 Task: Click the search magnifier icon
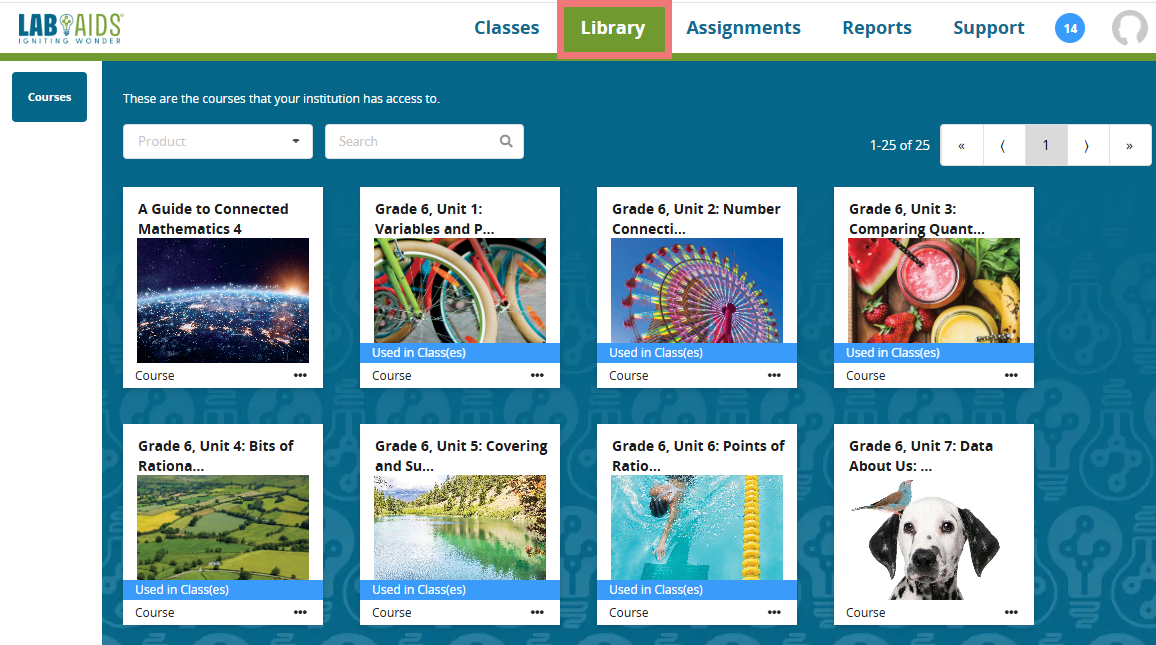tap(506, 141)
